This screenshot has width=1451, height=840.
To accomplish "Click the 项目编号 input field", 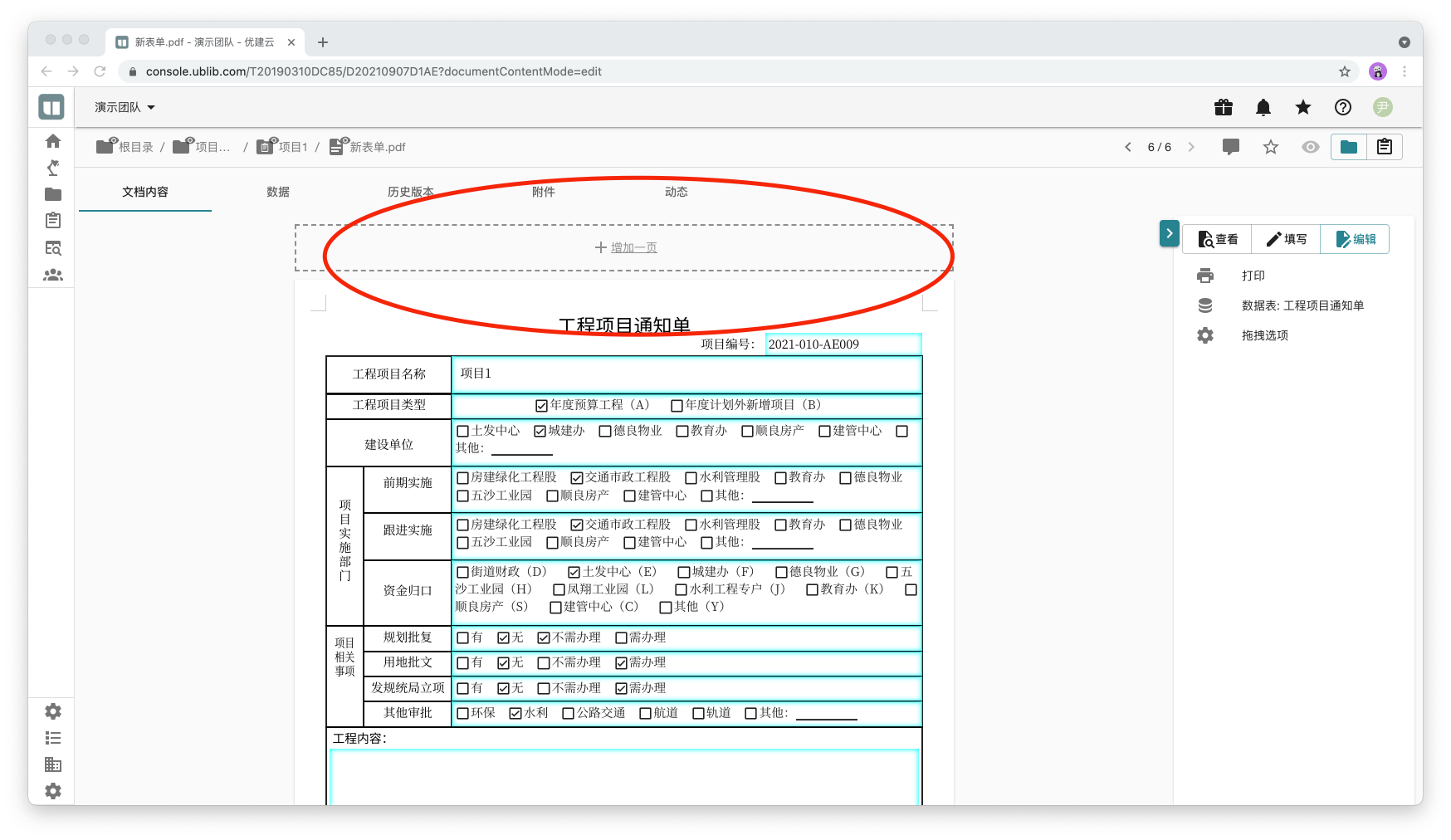I will click(843, 344).
